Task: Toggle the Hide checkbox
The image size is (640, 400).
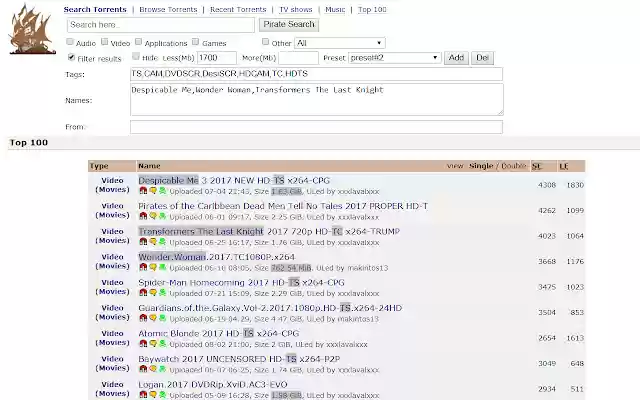Action: [x=136, y=57]
